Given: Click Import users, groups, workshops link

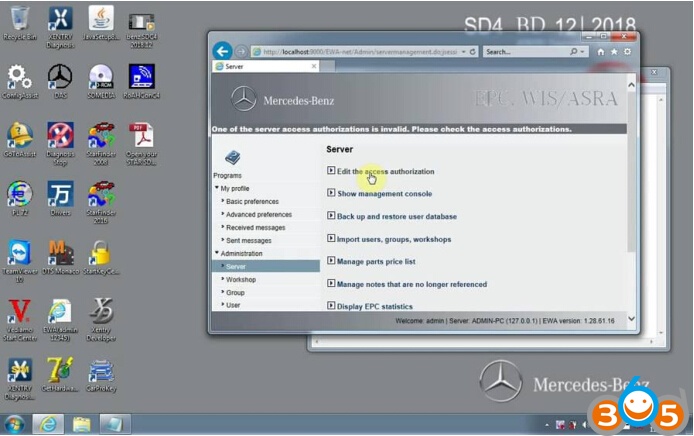Looking at the screenshot, I should [x=394, y=239].
